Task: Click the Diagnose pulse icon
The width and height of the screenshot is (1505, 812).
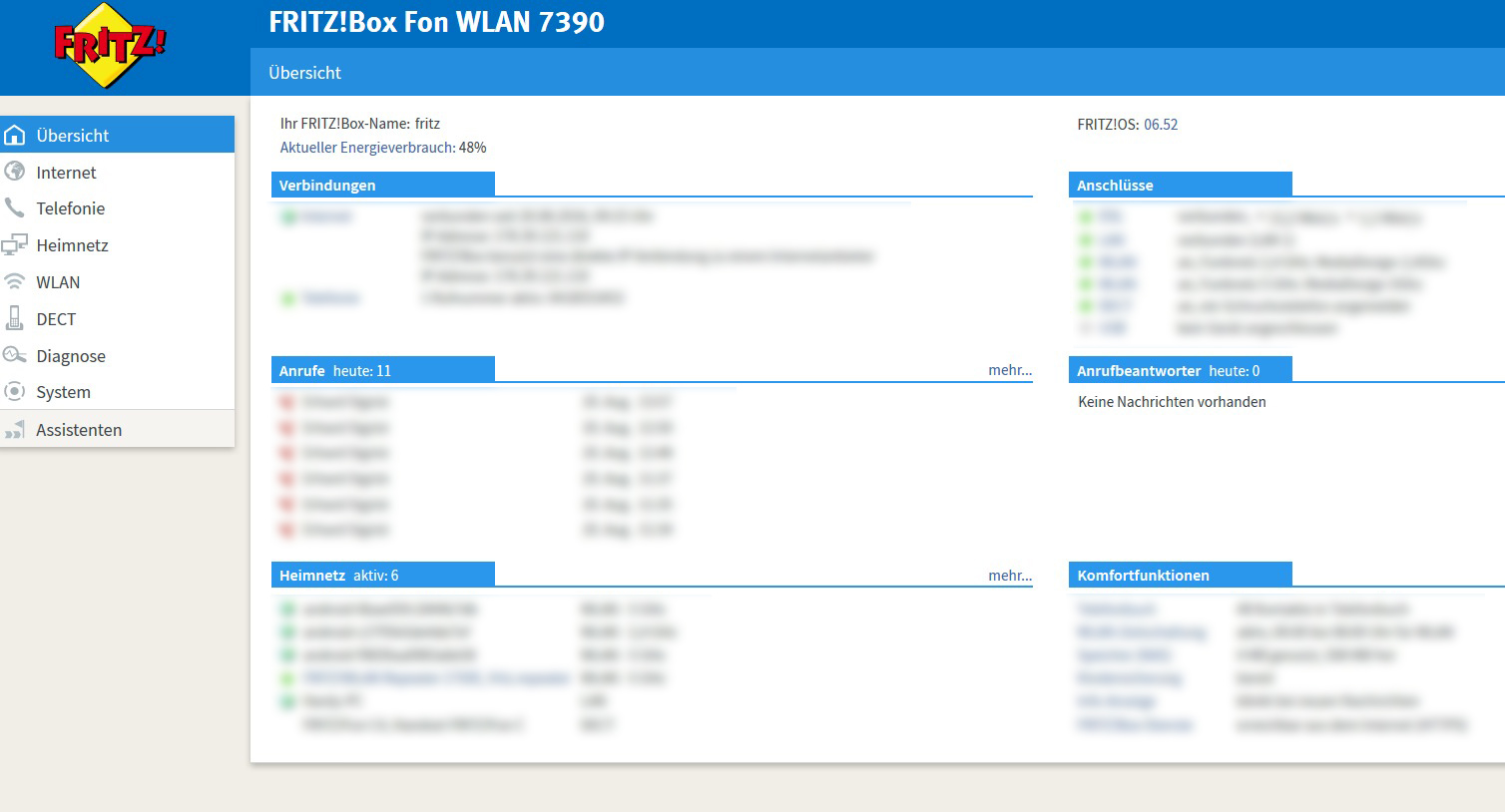Action: tap(15, 355)
